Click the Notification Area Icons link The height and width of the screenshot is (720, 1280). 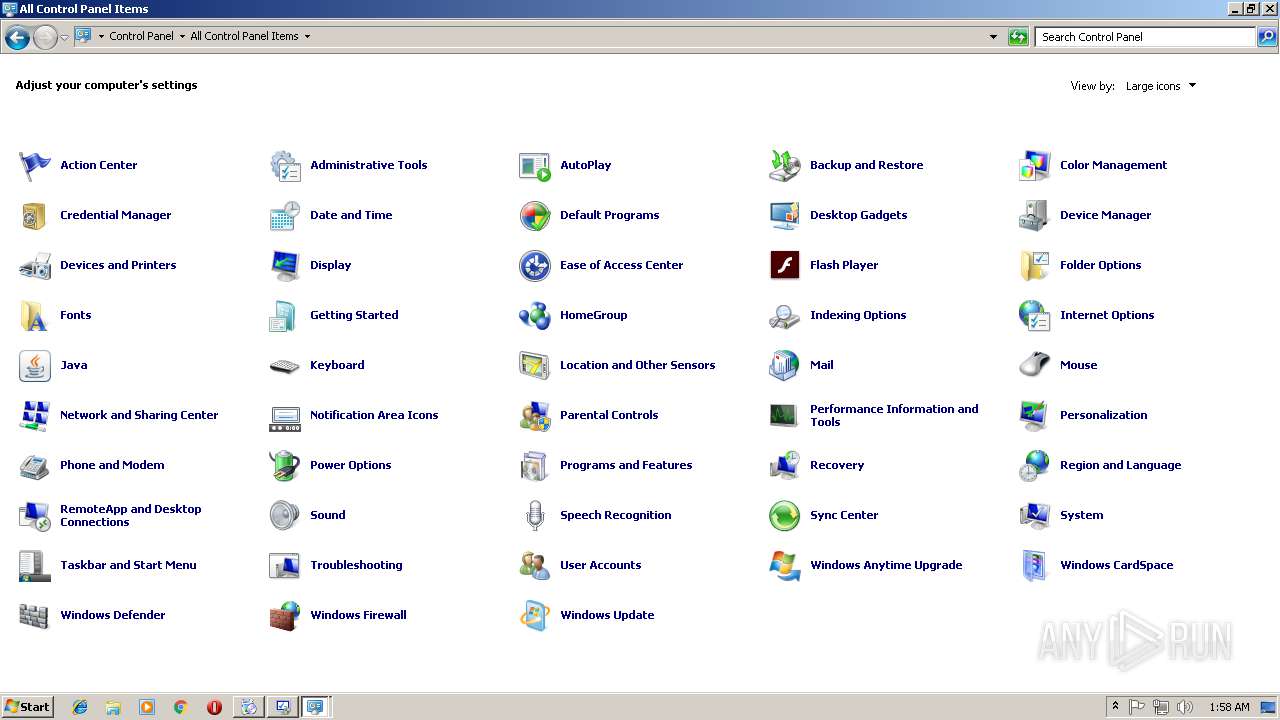(374, 415)
